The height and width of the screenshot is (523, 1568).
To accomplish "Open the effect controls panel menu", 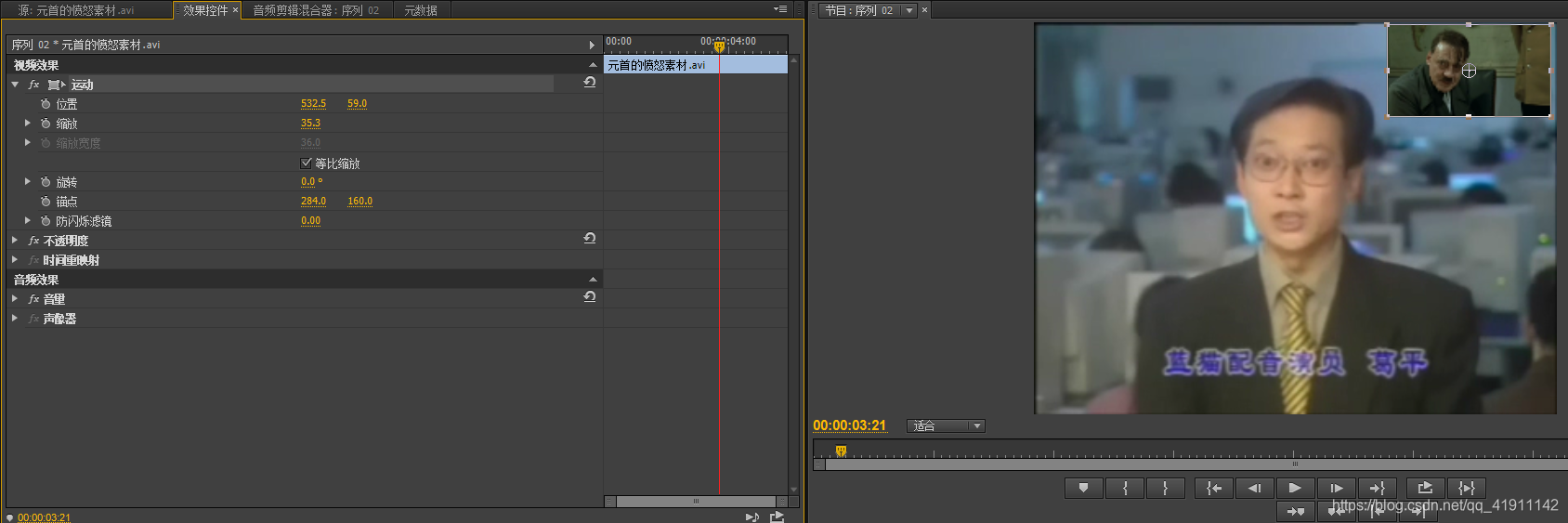I will point(780,9).
